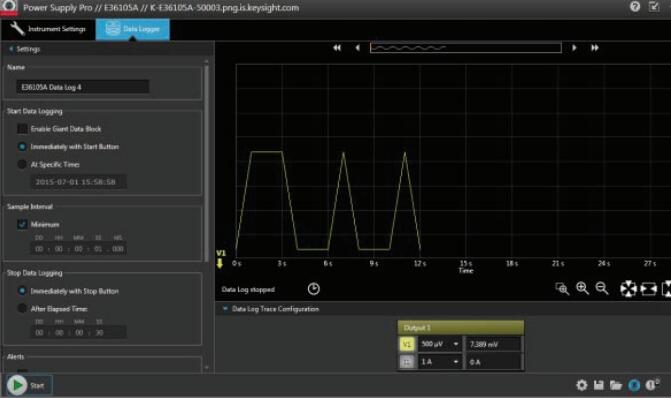Click the clock icon beside Data Log stopped

pos(314,289)
